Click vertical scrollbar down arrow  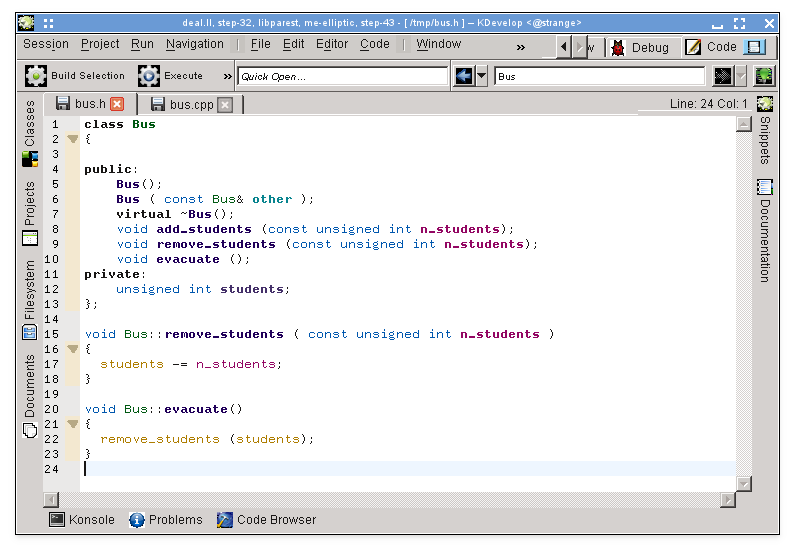(744, 484)
